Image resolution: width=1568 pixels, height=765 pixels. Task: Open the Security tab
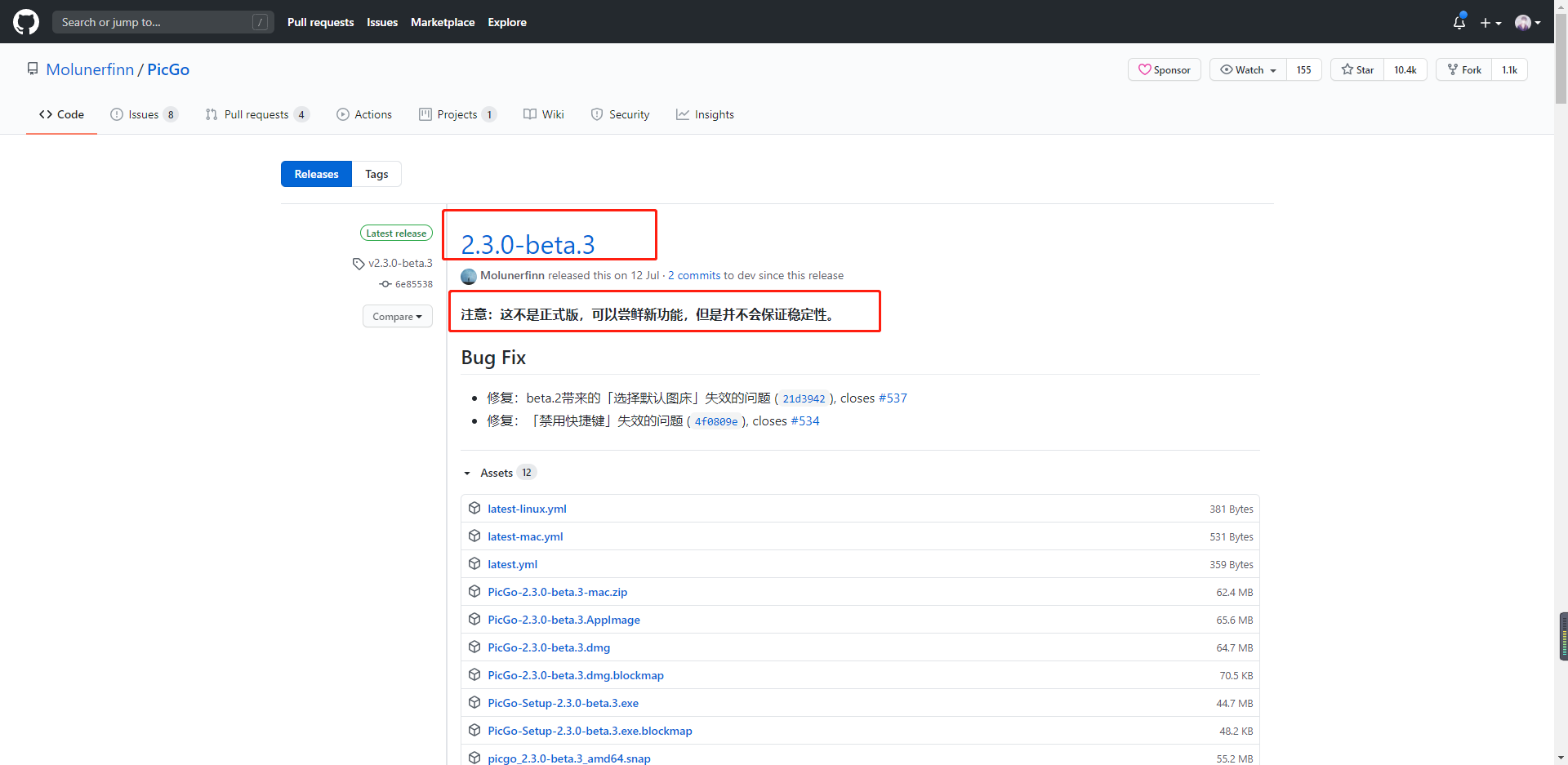(x=621, y=114)
